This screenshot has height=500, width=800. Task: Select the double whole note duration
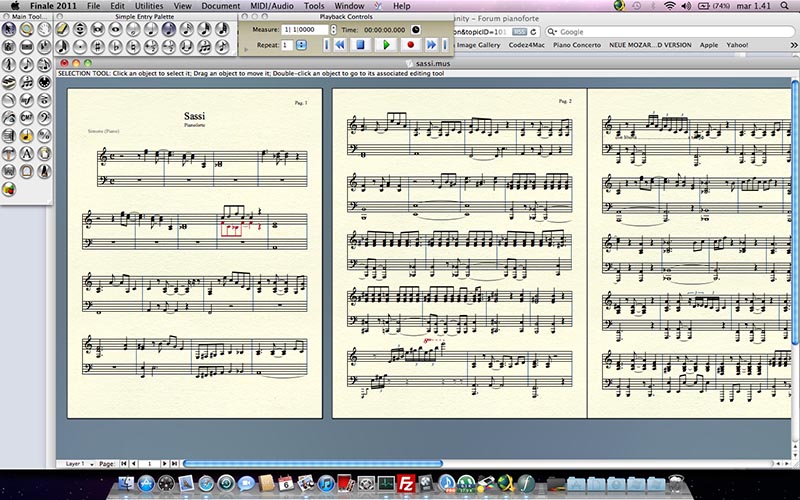coord(97,29)
